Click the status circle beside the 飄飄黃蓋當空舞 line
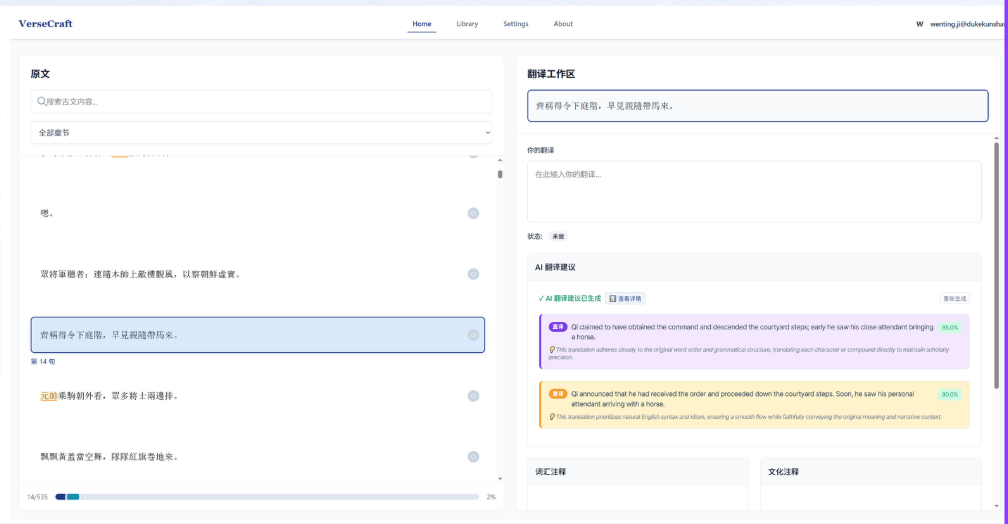Viewport: 1008px width, 524px height. click(x=473, y=457)
